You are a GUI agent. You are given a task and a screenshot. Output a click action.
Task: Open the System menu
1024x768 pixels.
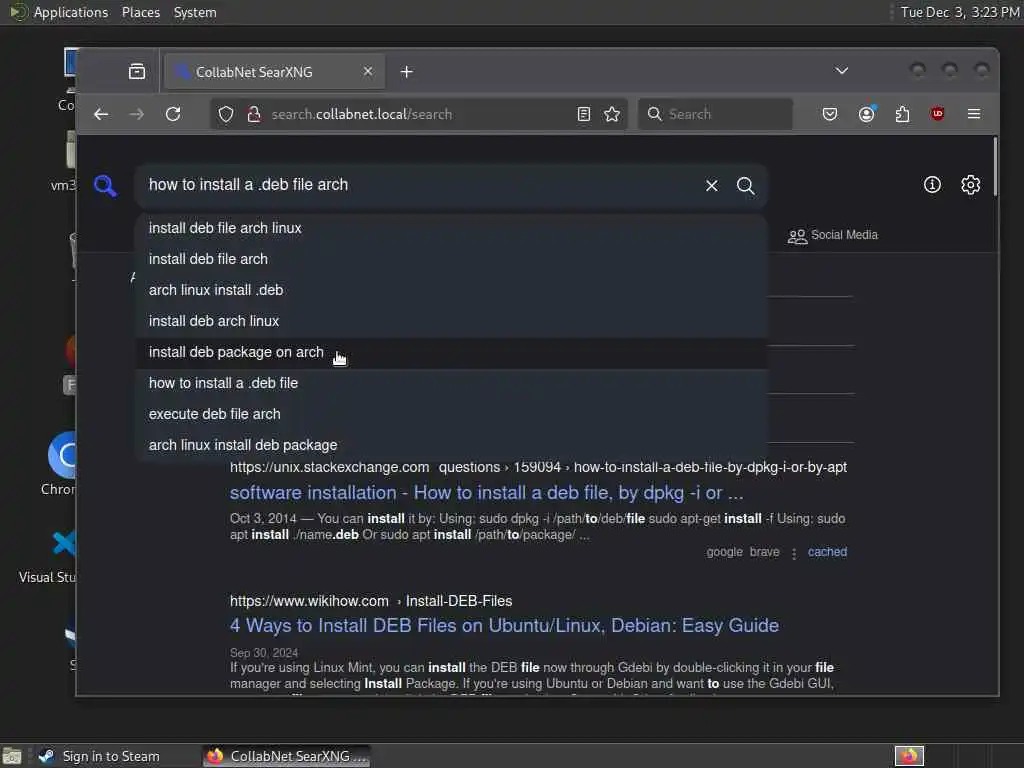click(x=195, y=12)
